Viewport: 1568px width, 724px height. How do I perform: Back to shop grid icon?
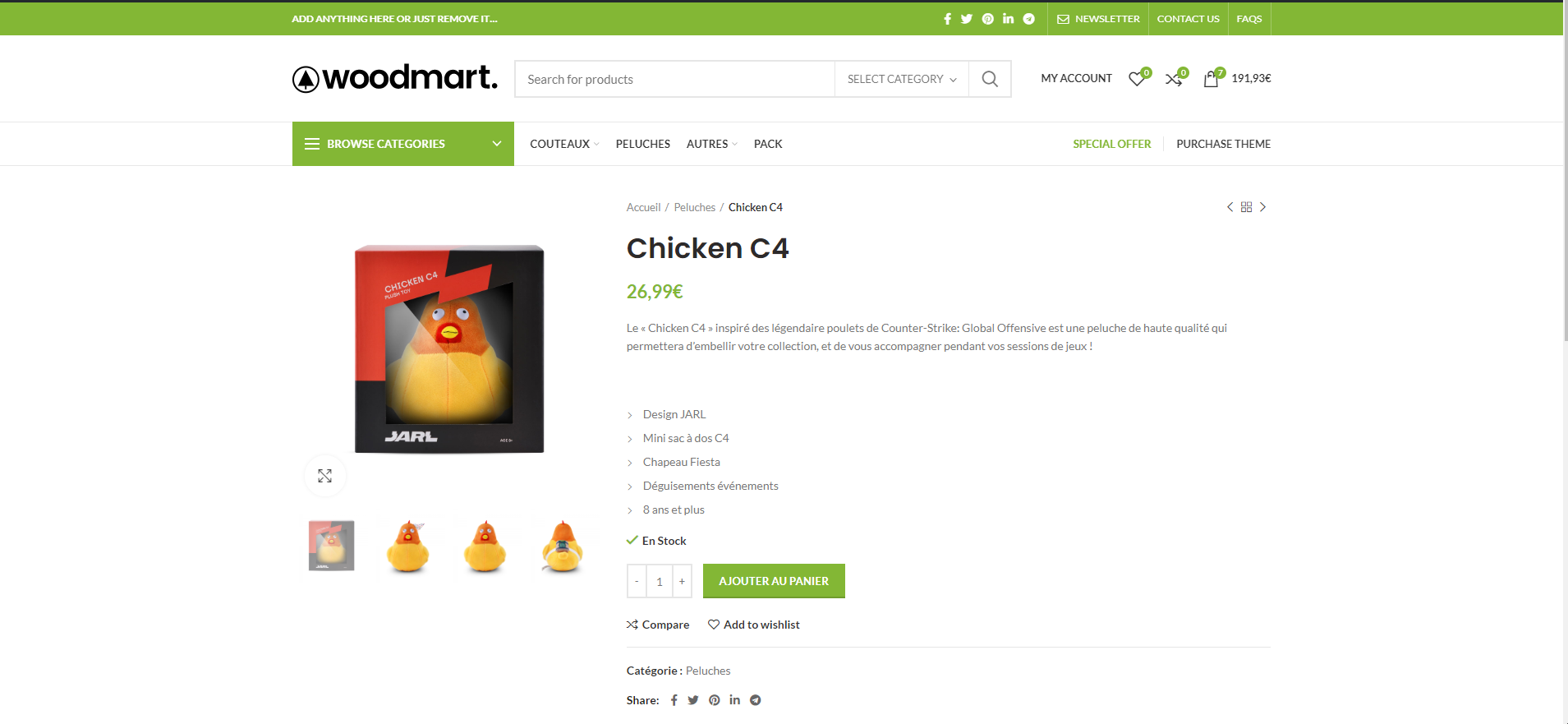1246,207
